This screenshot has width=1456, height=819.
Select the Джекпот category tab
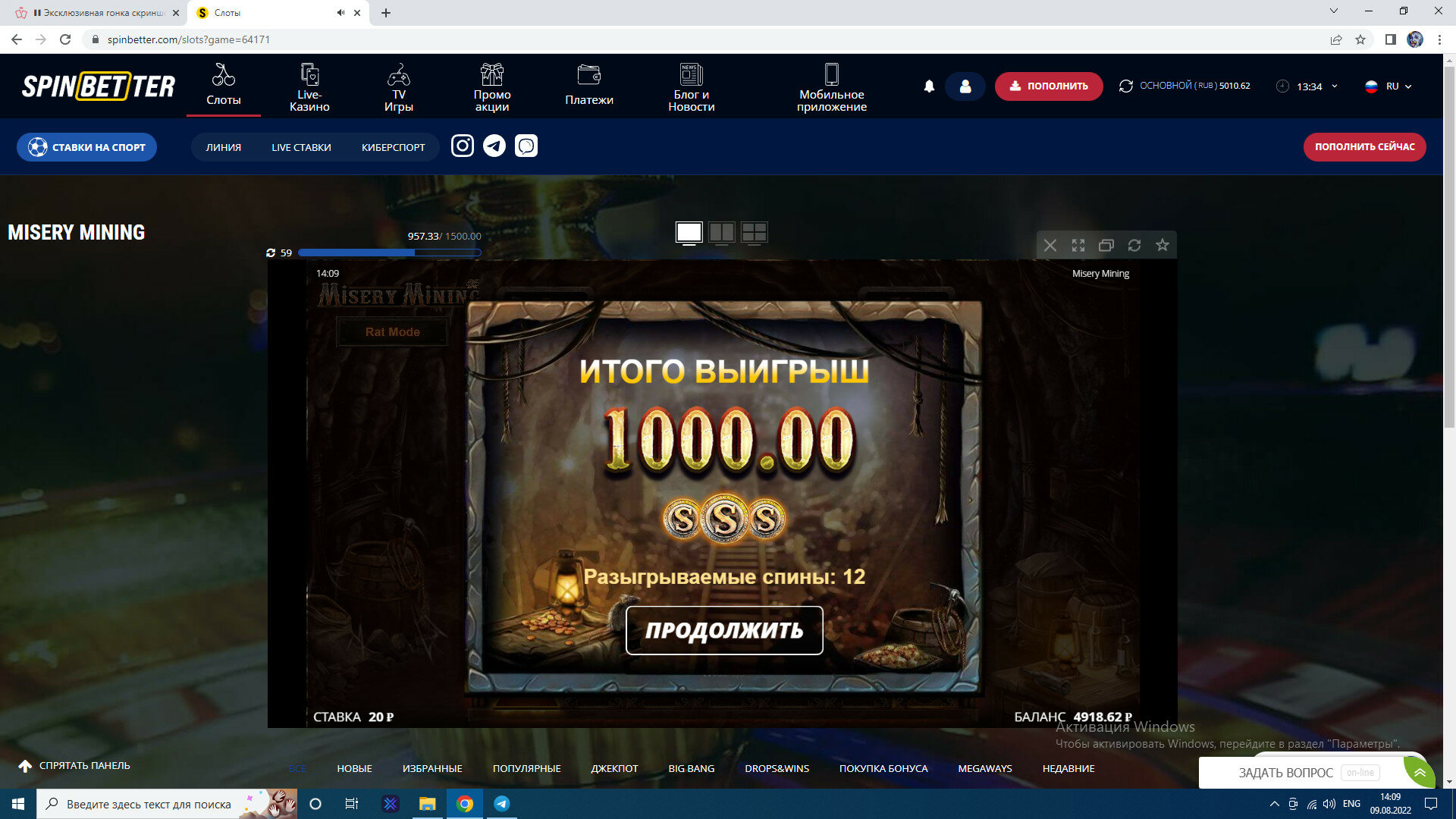click(x=614, y=768)
